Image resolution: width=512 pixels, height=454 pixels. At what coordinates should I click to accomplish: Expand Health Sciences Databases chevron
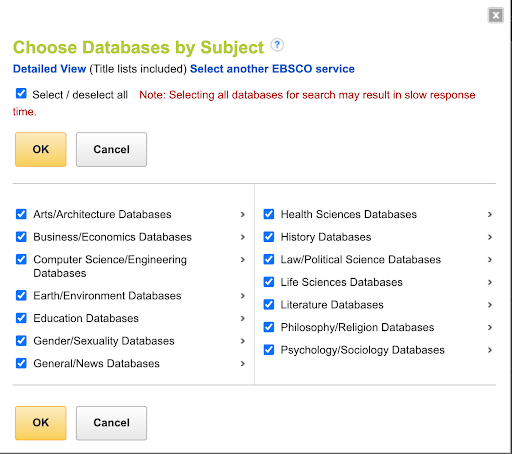click(x=490, y=214)
